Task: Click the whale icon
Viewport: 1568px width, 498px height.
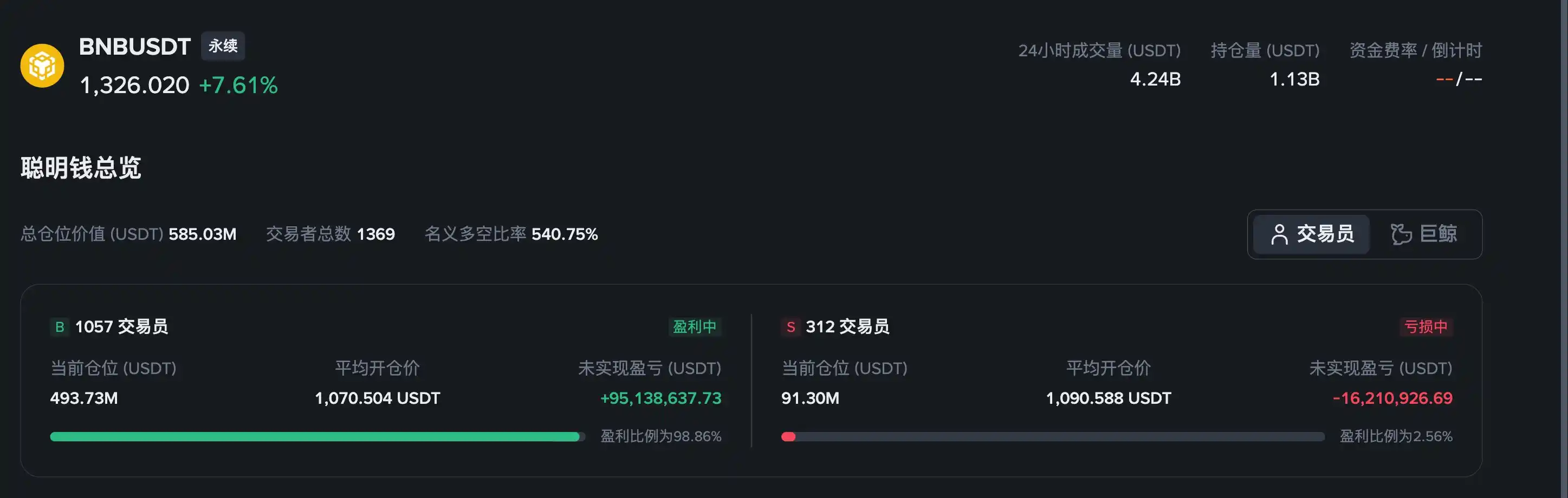Action: pyautogui.click(x=1401, y=234)
